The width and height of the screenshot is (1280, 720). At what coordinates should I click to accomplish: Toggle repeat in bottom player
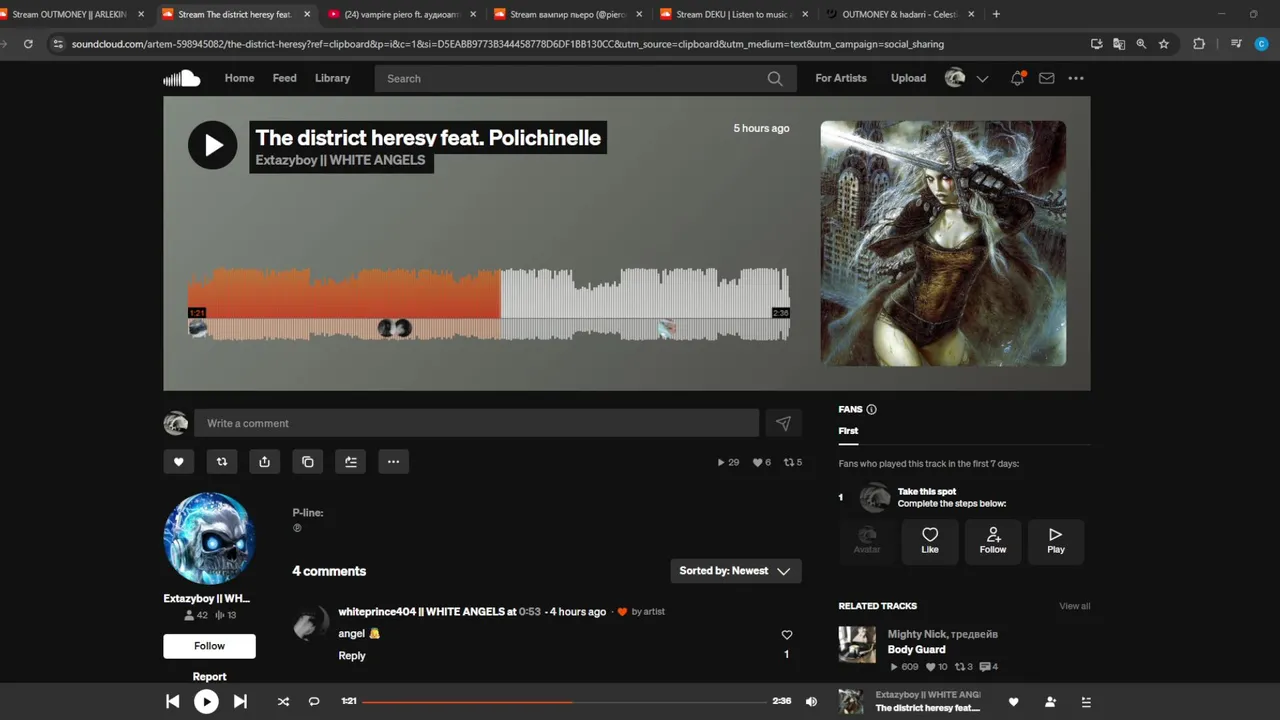[314, 702]
